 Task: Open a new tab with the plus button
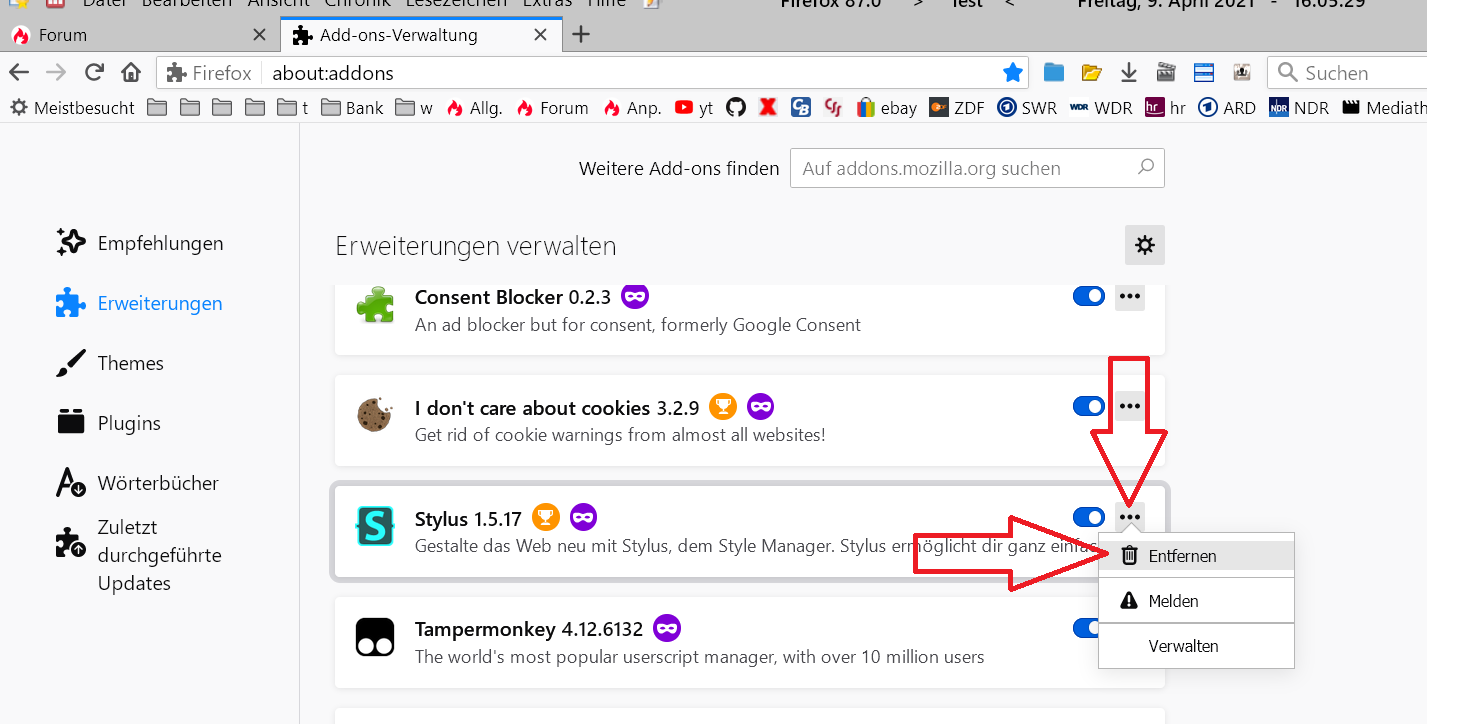tap(580, 35)
